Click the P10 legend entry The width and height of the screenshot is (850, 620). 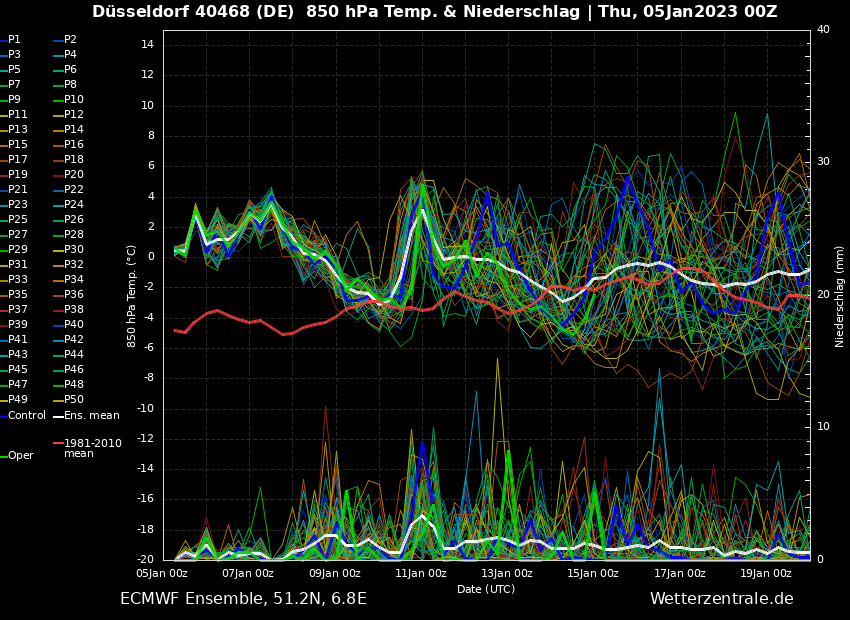pyautogui.click(x=74, y=100)
